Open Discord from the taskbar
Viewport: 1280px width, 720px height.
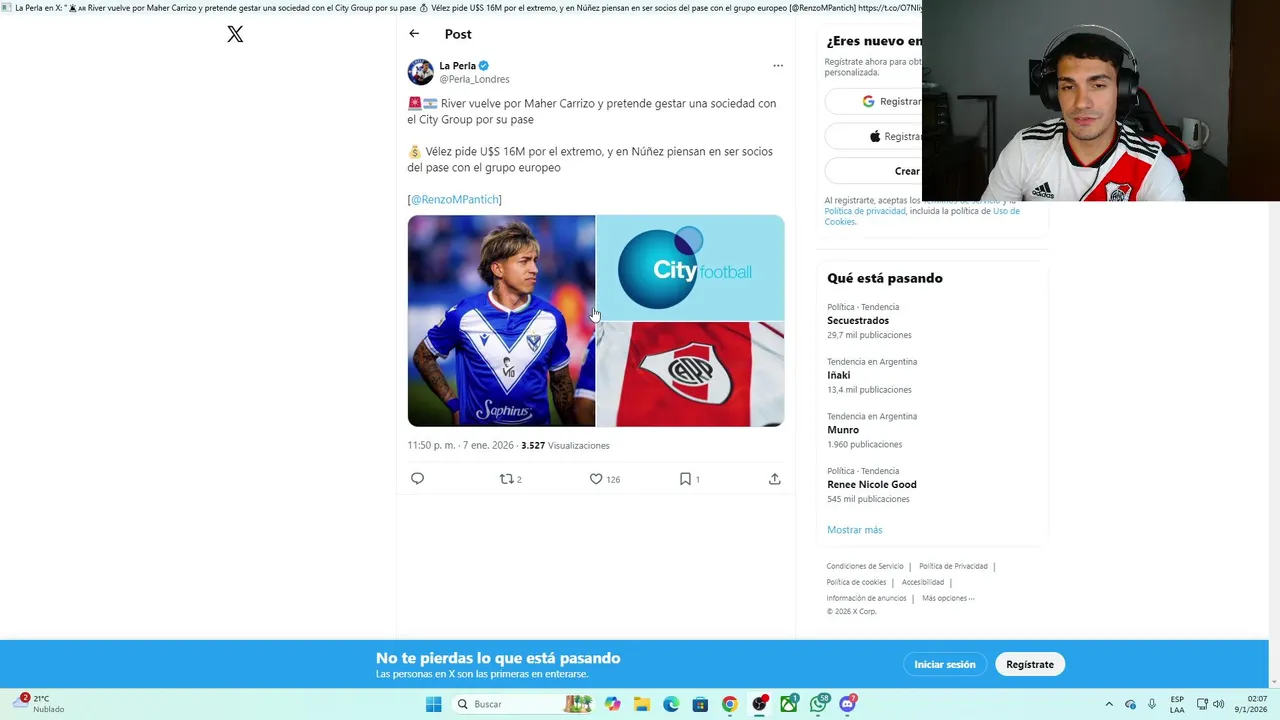(x=848, y=704)
